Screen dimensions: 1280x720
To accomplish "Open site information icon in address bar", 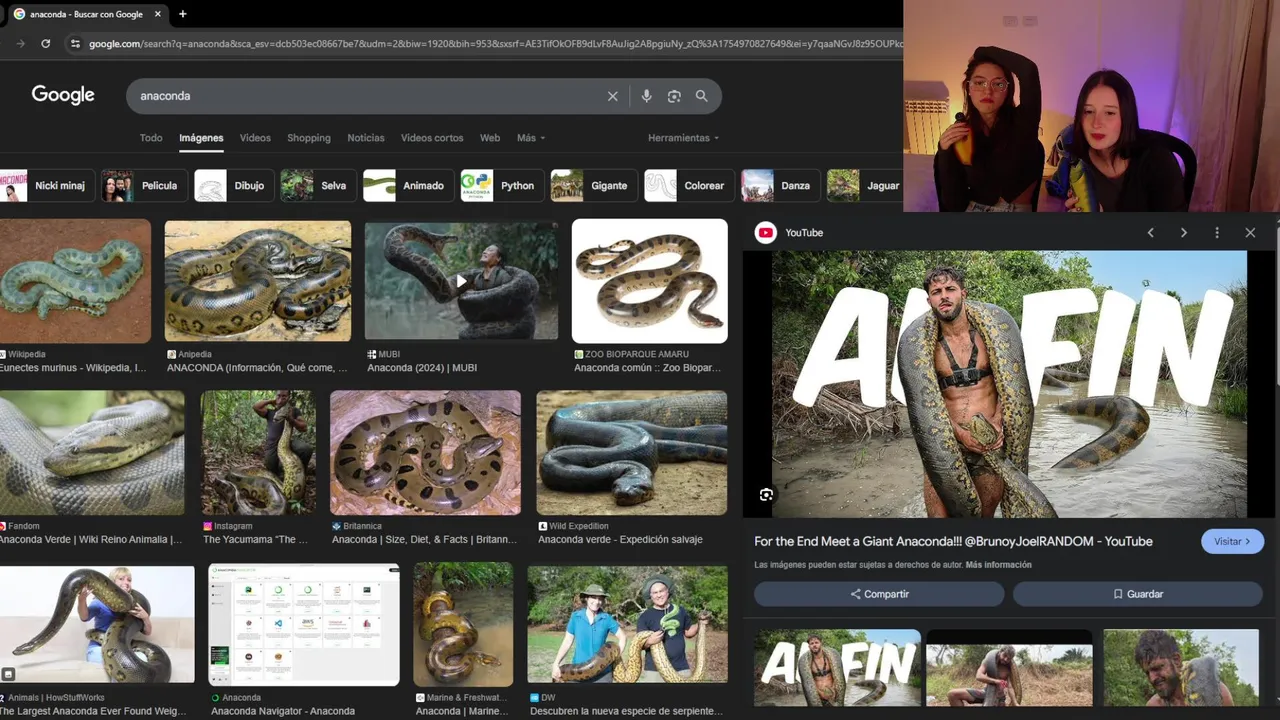I will pos(74,43).
